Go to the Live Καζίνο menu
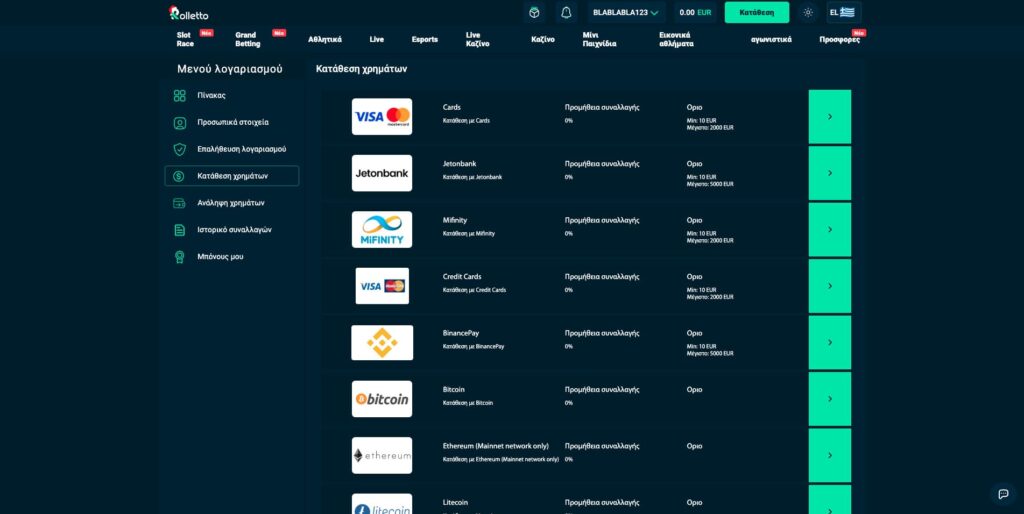The width and height of the screenshot is (1024, 514). (479, 39)
